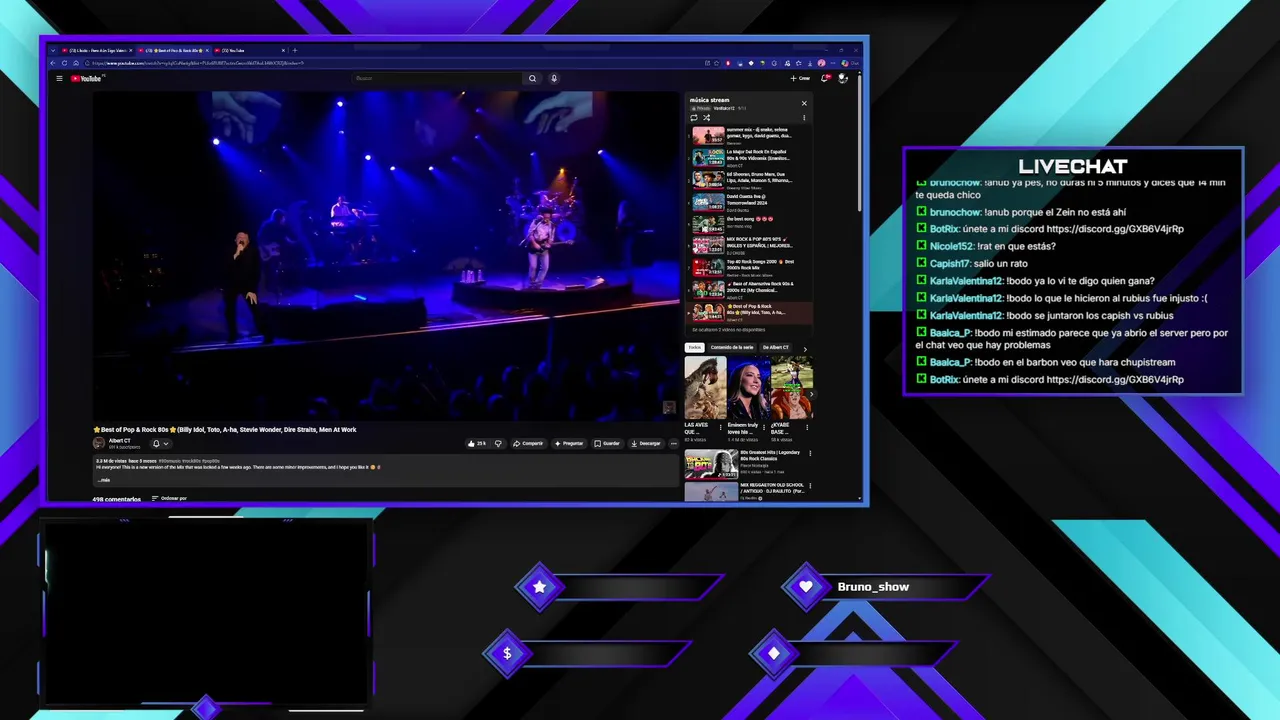Image resolution: width=1280 pixels, height=720 pixels.
Task: Click the overlay star icon badge
Action: click(x=540, y=587)
